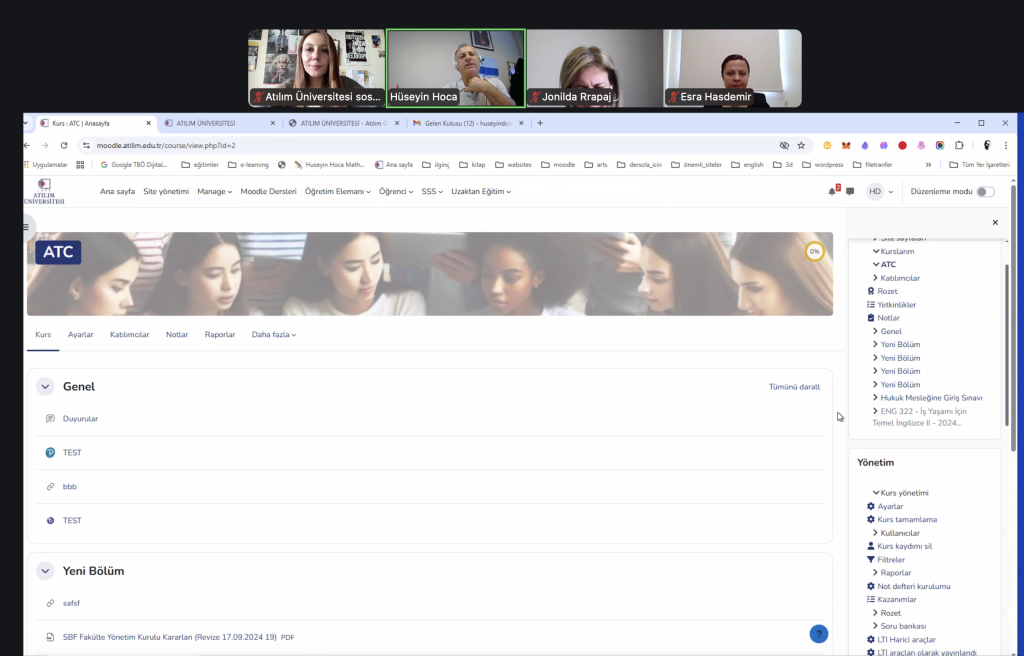
Task: Switch to the Raporlar tab
Action: coord(219,335)
